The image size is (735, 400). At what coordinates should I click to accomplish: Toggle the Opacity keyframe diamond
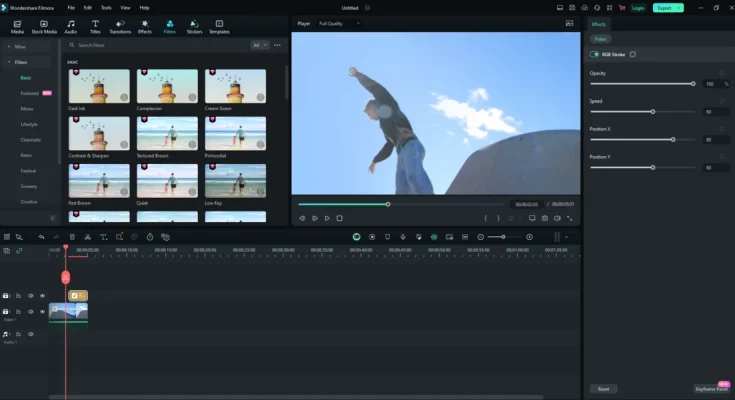[x=722, y=73]
